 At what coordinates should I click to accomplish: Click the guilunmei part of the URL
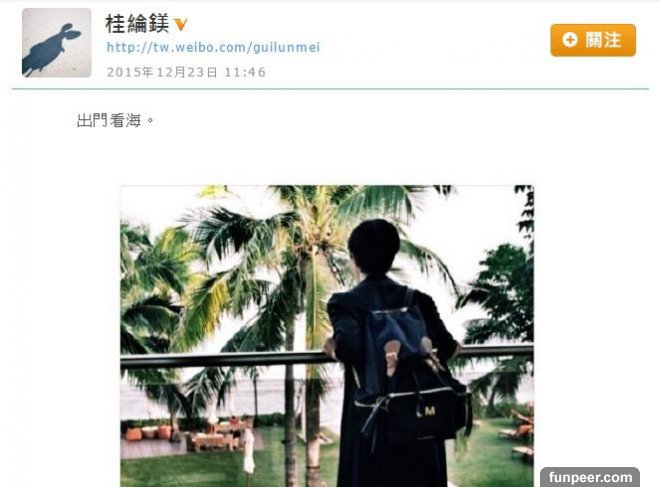click(287, 48)
